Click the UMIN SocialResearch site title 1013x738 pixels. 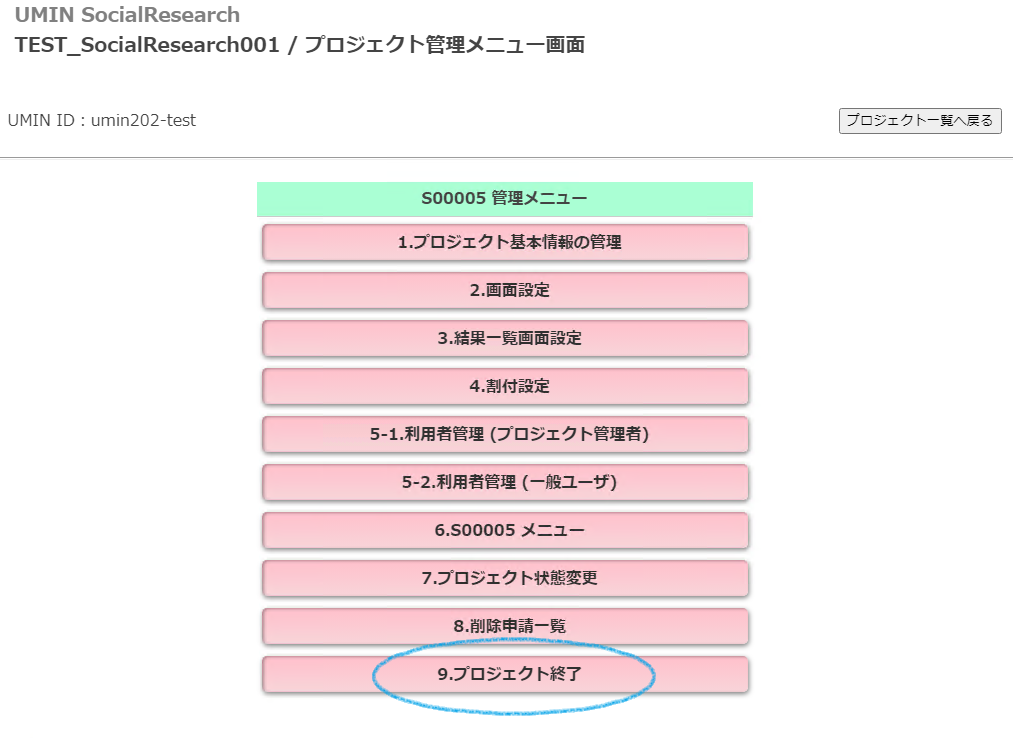click(x=127, y=15)
